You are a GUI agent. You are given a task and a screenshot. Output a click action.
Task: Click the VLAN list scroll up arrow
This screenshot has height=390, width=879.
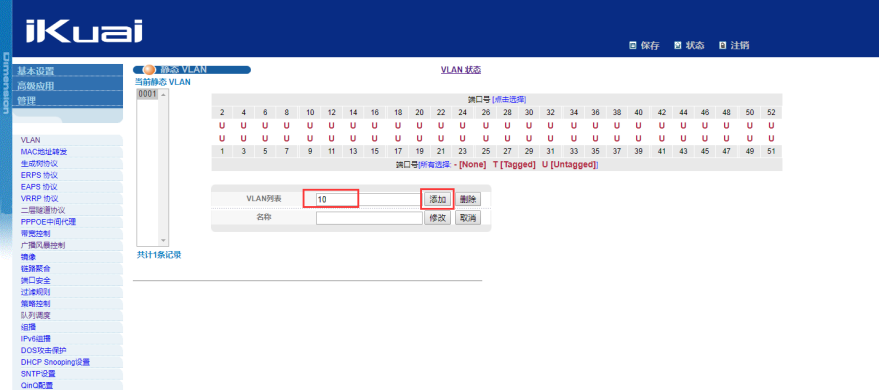[x=164, y=94]
